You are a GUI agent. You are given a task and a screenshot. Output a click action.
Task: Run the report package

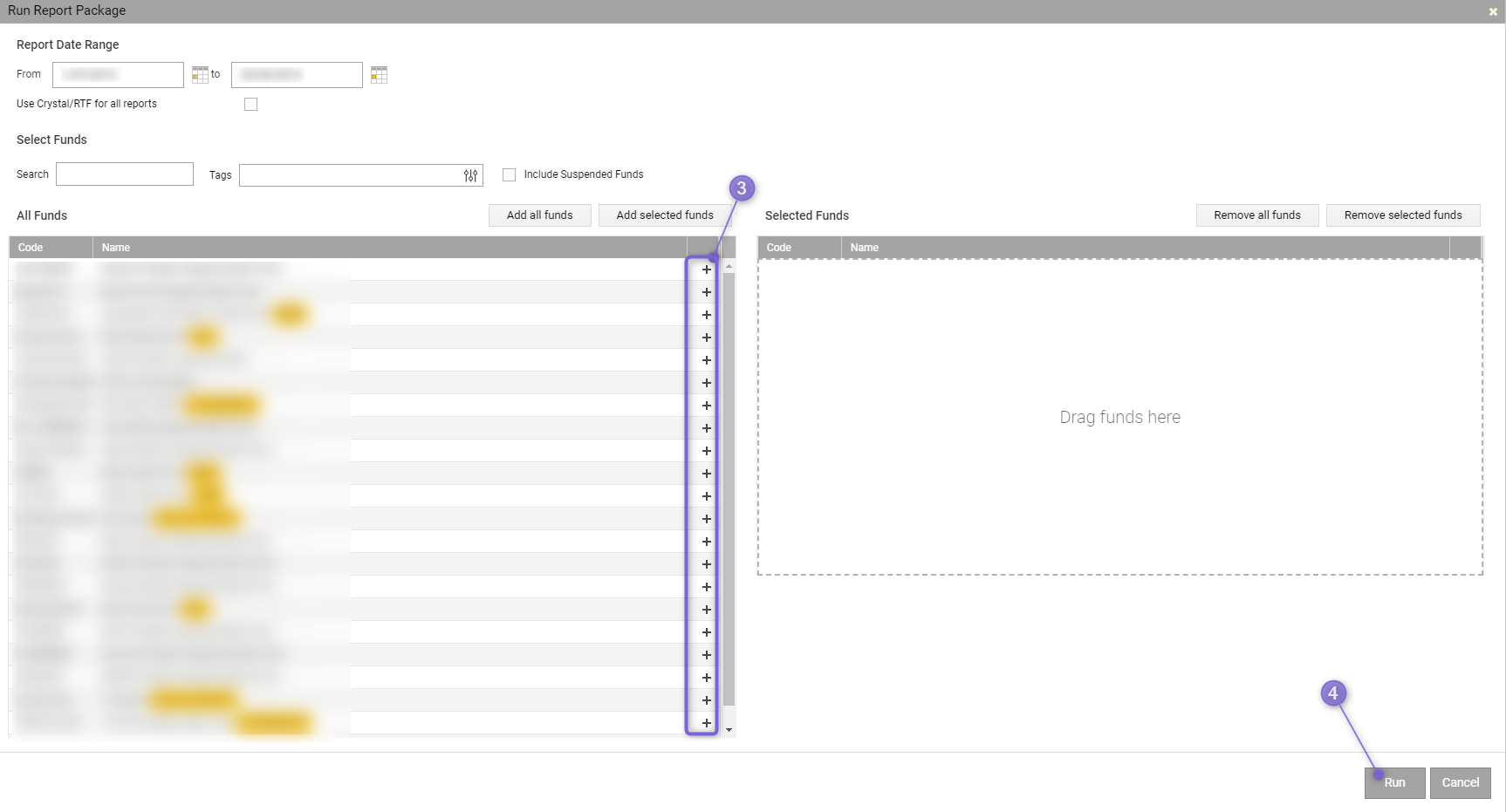point(1395,783)
